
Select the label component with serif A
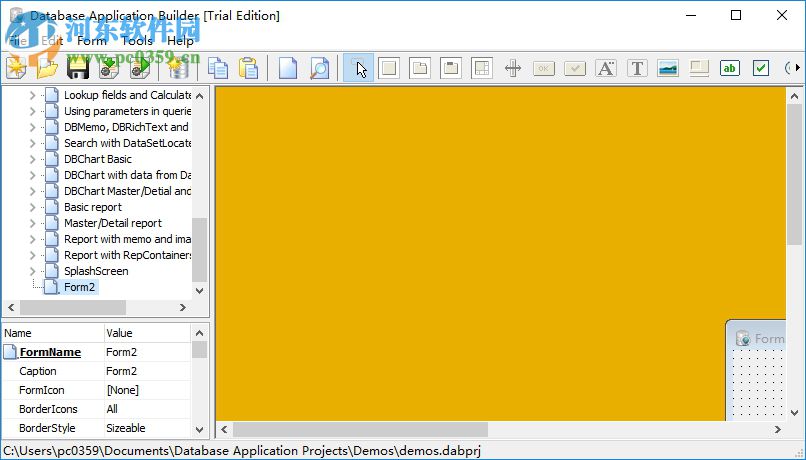tap(606, 68)
